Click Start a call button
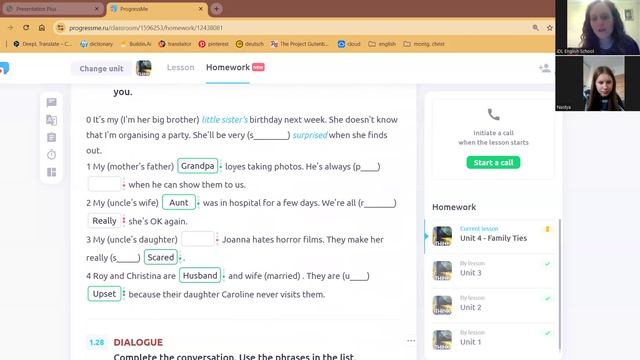640x360 pixels. (493, 162)
